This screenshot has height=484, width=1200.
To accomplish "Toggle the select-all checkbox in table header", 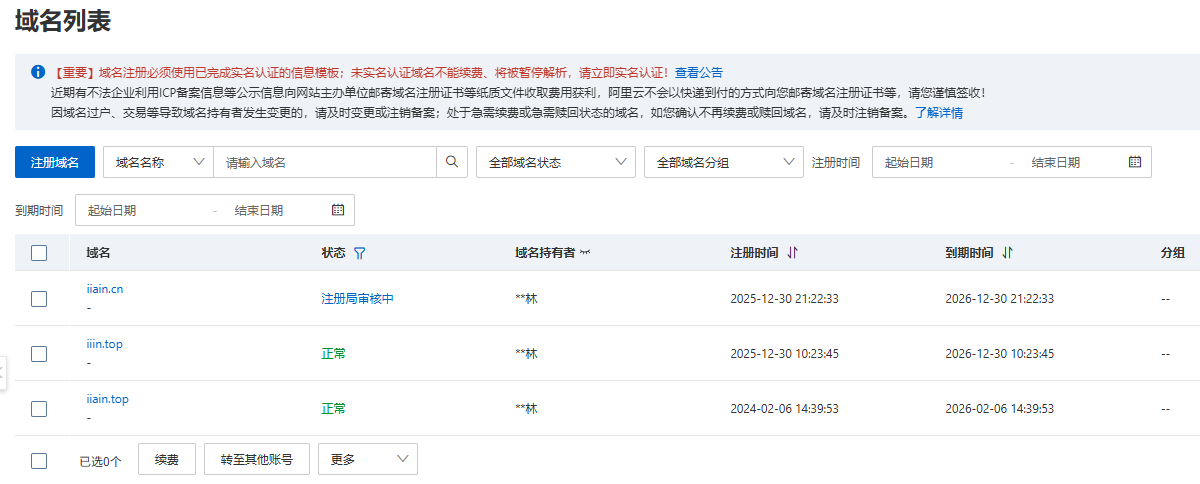I will [x=39, y=254].
